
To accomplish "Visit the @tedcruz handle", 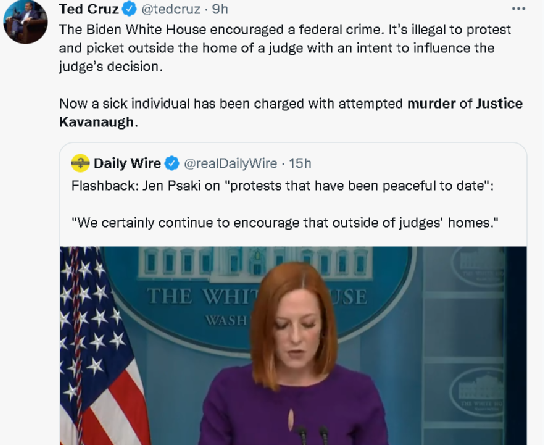I will coord(171,9).
